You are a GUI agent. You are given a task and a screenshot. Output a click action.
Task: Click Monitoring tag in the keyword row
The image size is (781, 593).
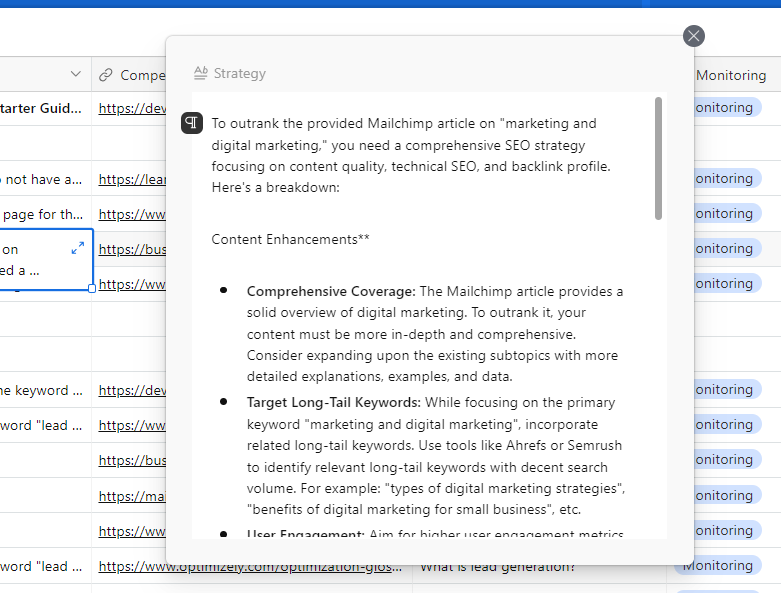(727, 389)
